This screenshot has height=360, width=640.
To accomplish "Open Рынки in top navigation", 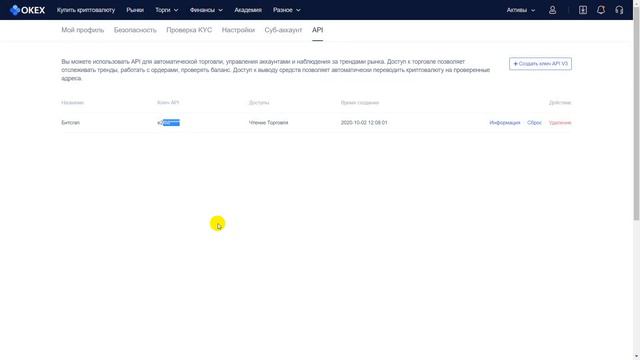I will click(135, 10).
